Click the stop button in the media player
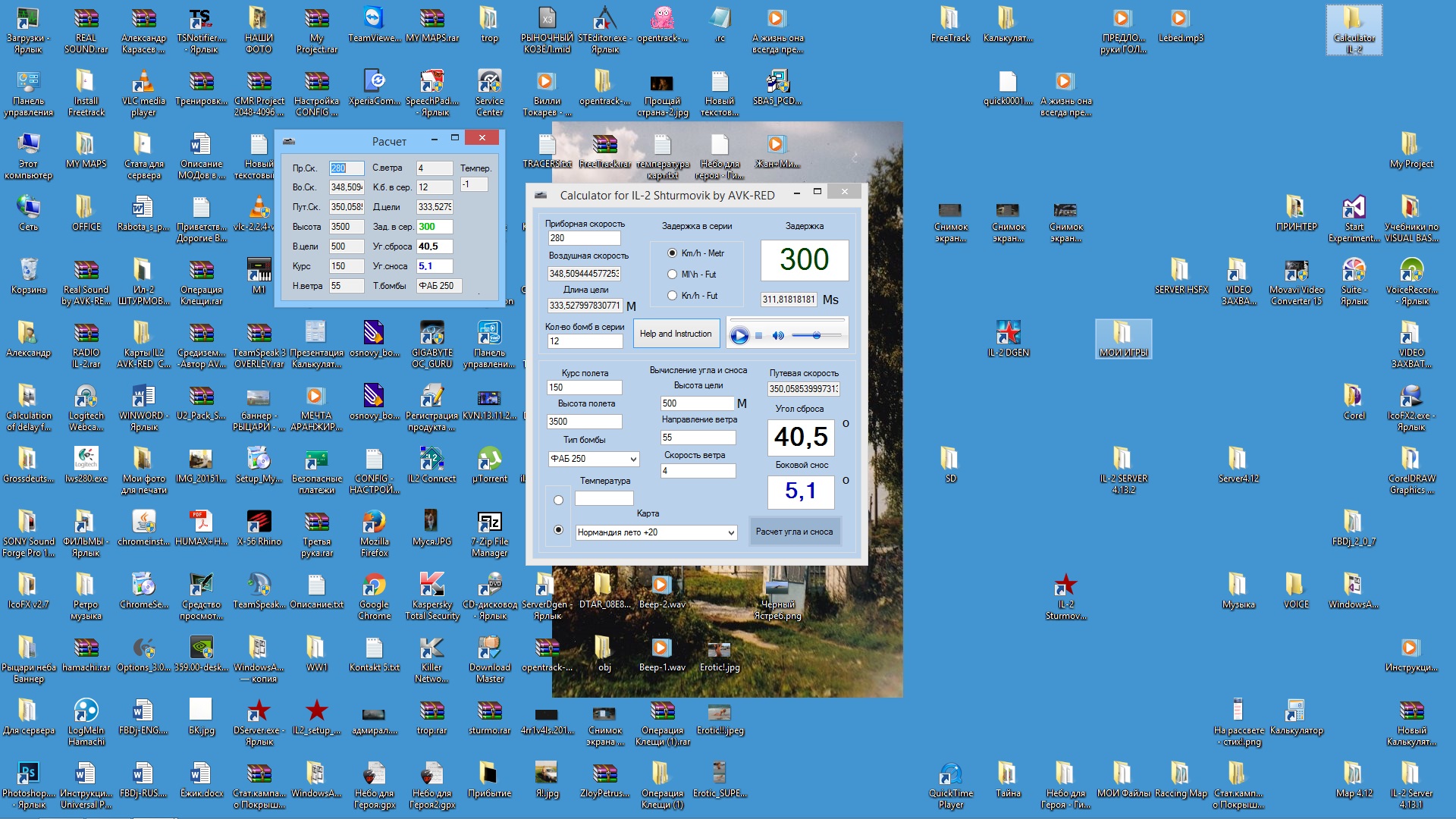This screenshot has width=1456, height=819. [x=758, y=335]
